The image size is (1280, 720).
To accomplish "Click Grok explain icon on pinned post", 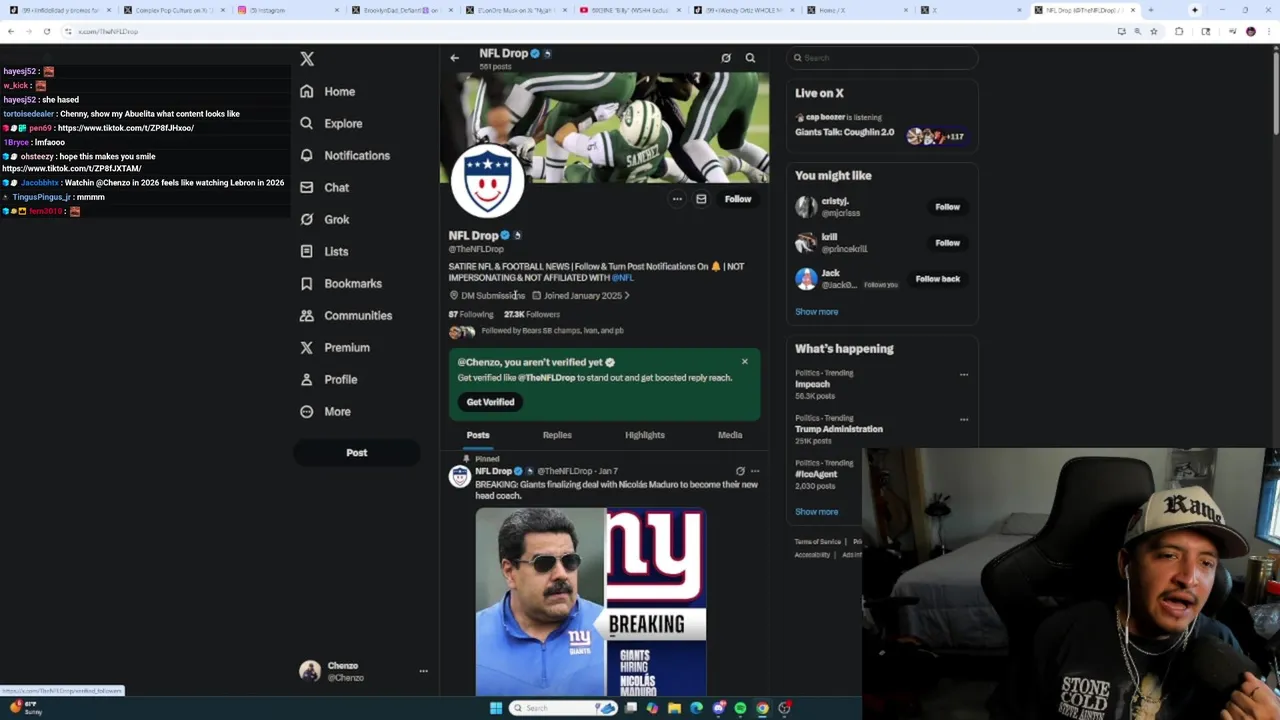I will (x=740, y=471).
